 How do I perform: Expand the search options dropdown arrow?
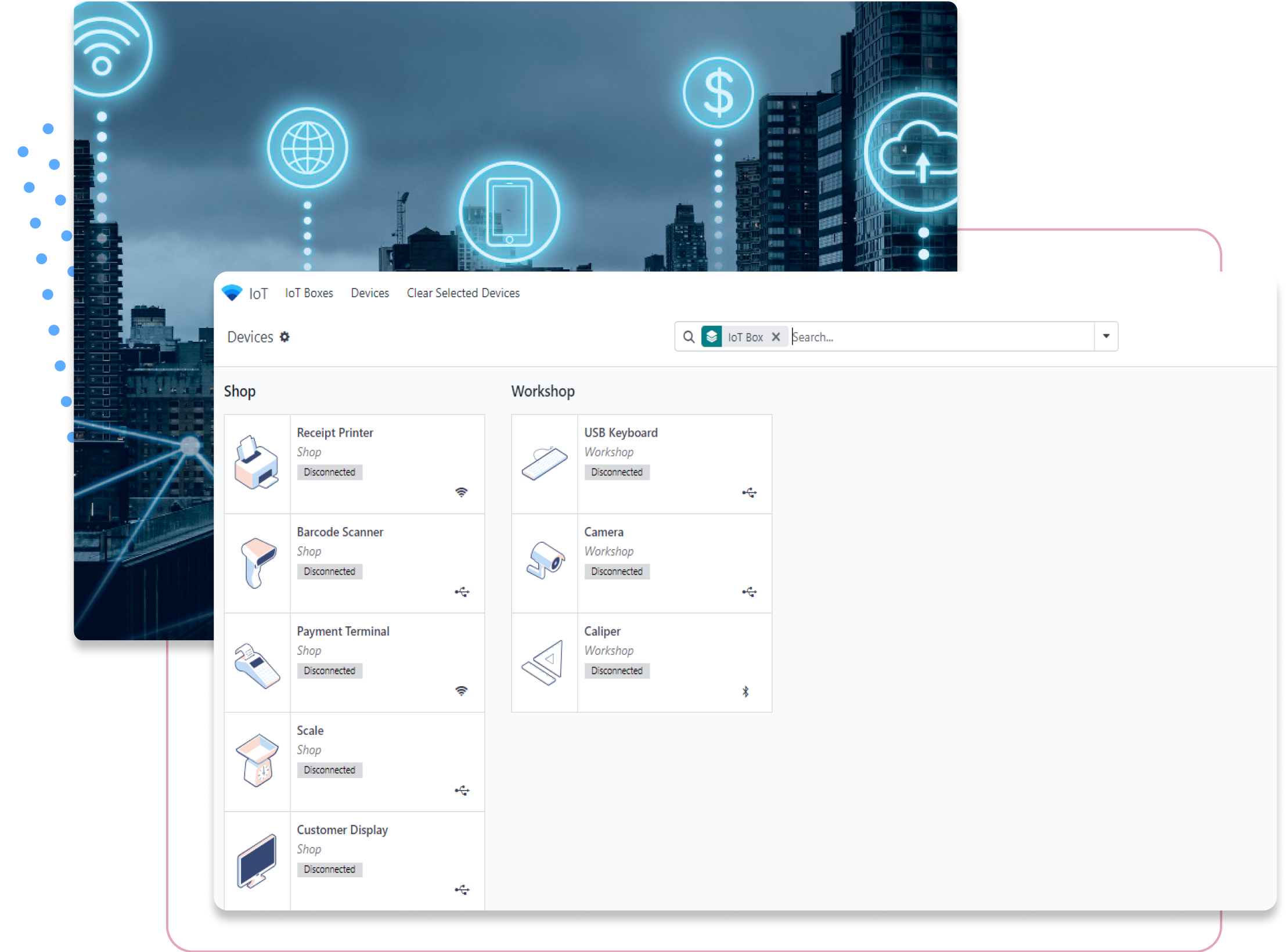click(x=1106, y=336)
